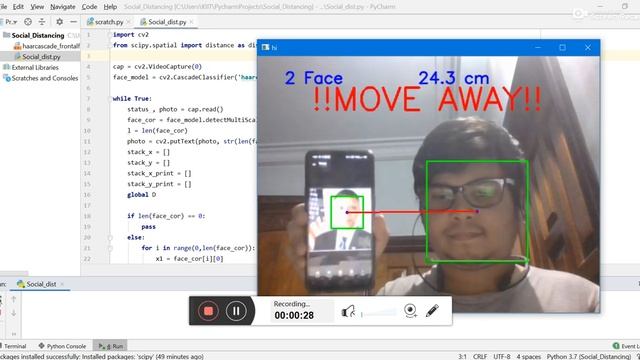Open the Terminal tool window
This screenshot has height=360, width=640.
click(14, 346)
